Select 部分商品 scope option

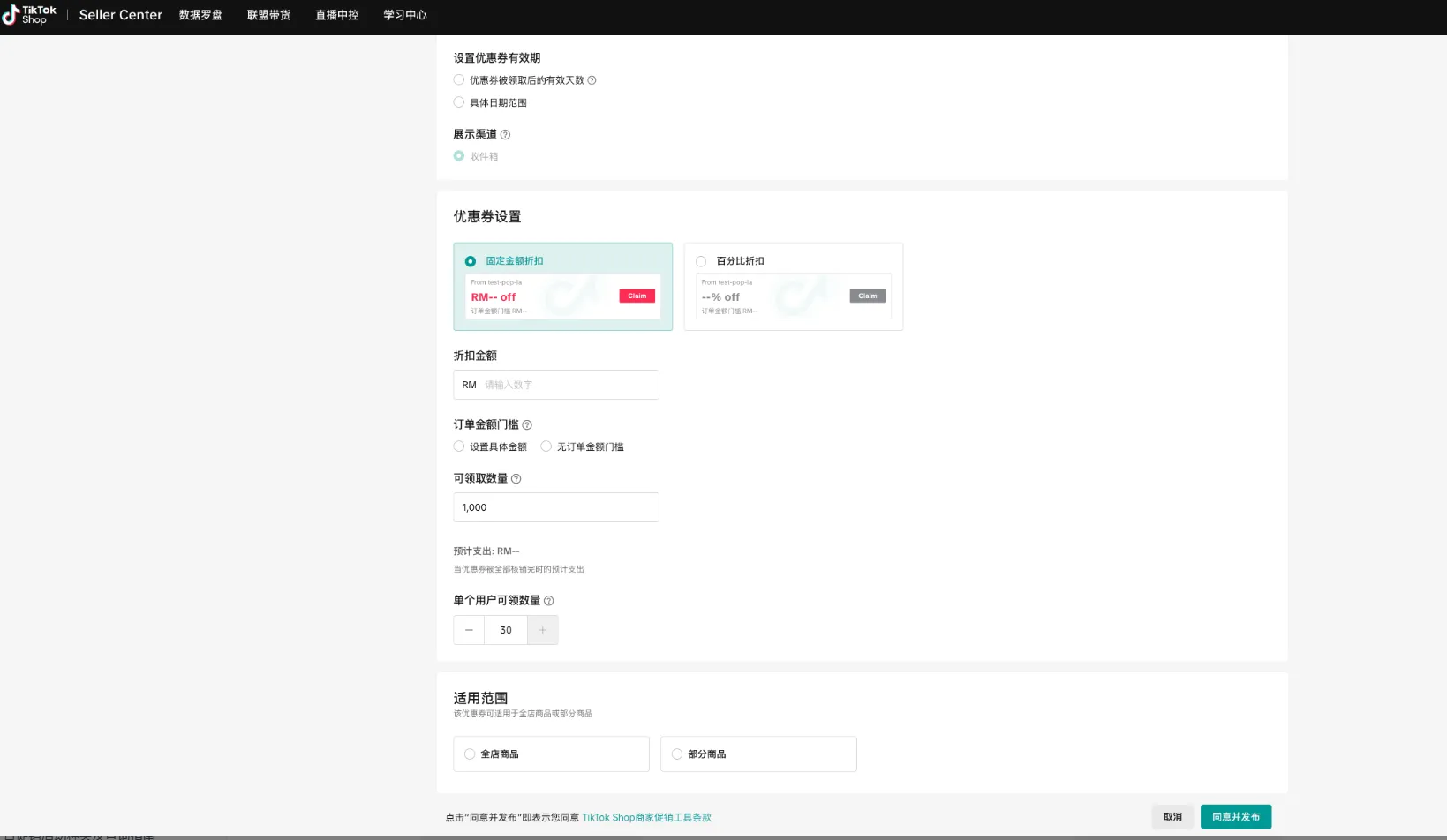pyautogui.click(x=758, y=754)
